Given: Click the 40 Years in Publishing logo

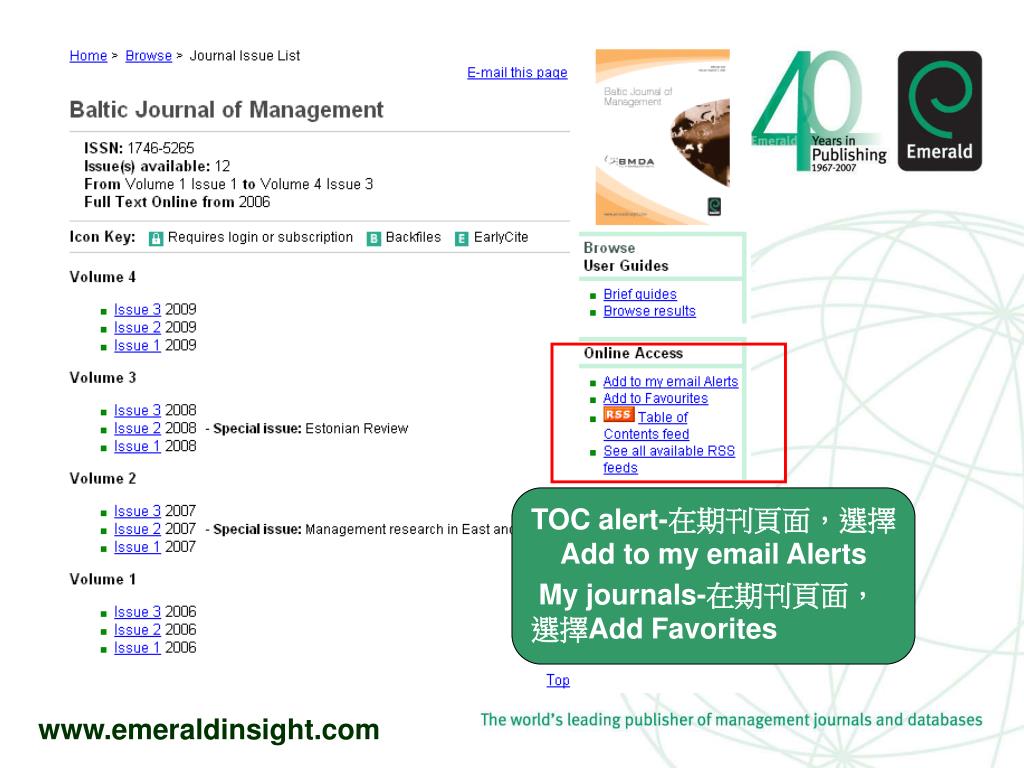Looking at the screenshot, I should tap(819, 111).
